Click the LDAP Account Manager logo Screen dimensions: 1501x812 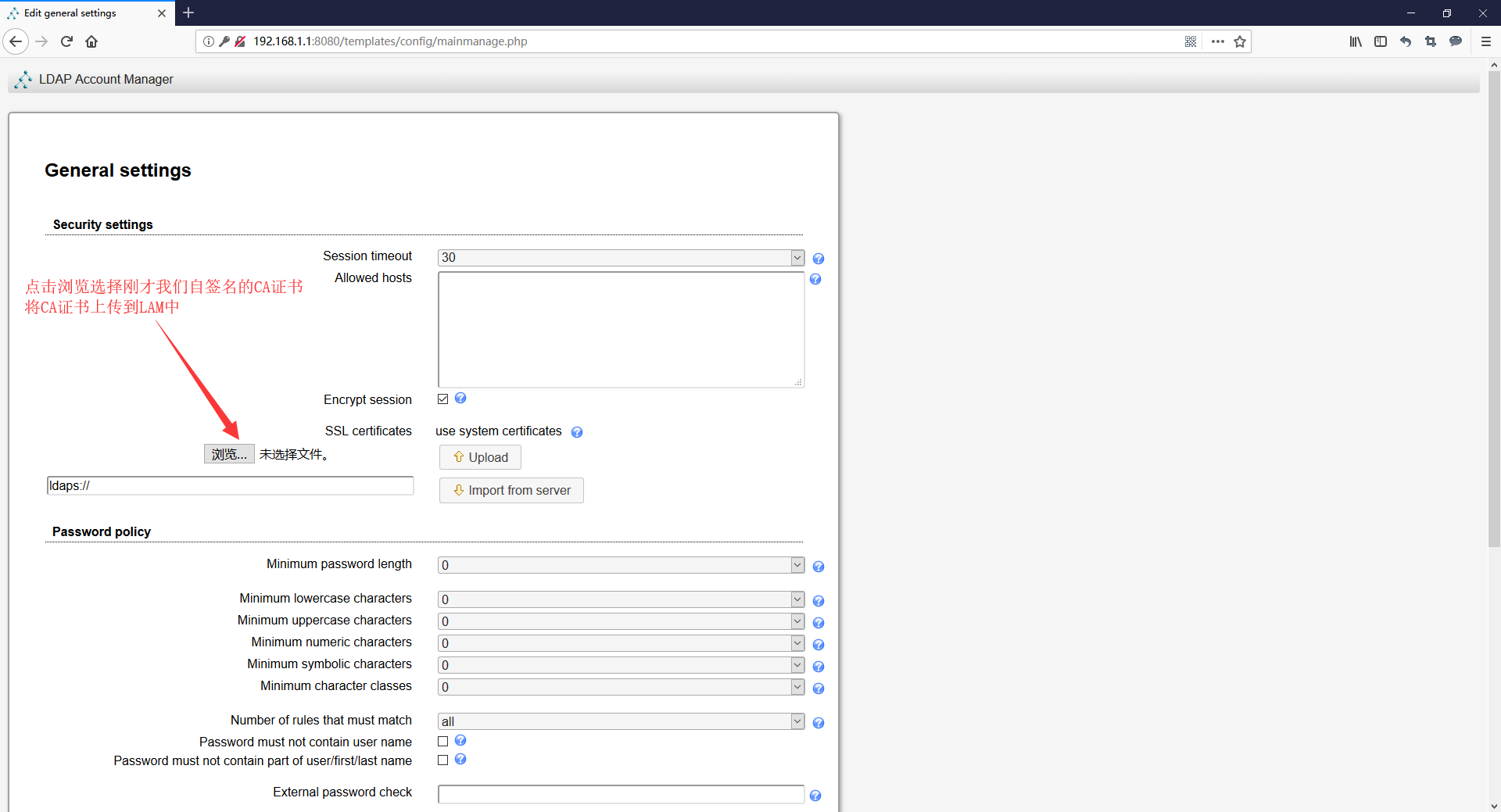click(23, 79)
